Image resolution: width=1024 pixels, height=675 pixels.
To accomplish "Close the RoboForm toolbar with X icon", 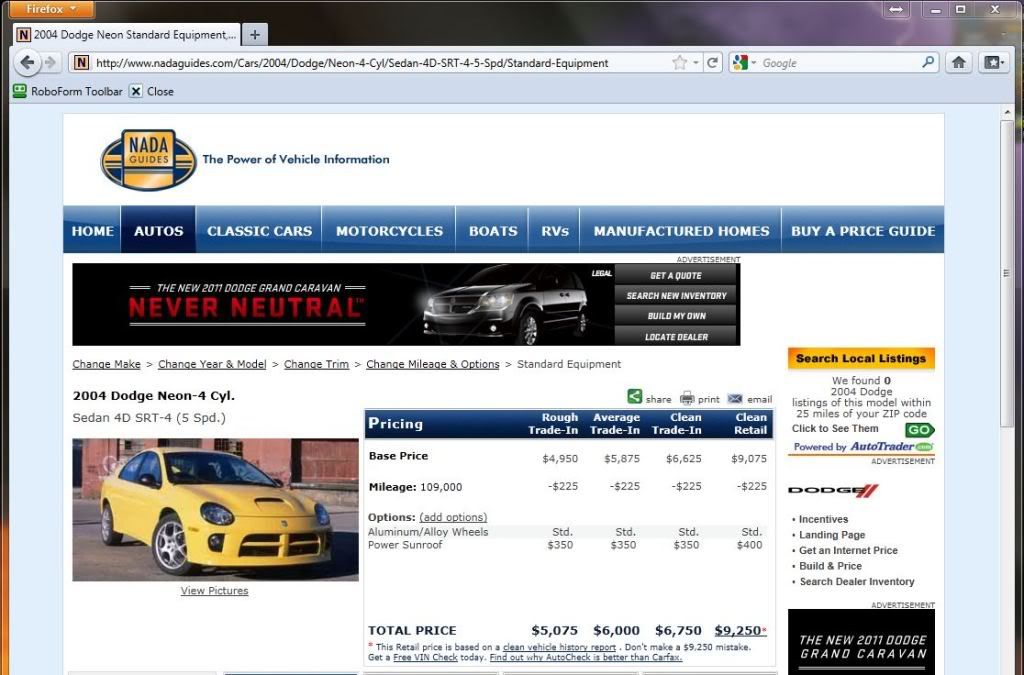I will [x=135, y=91].
